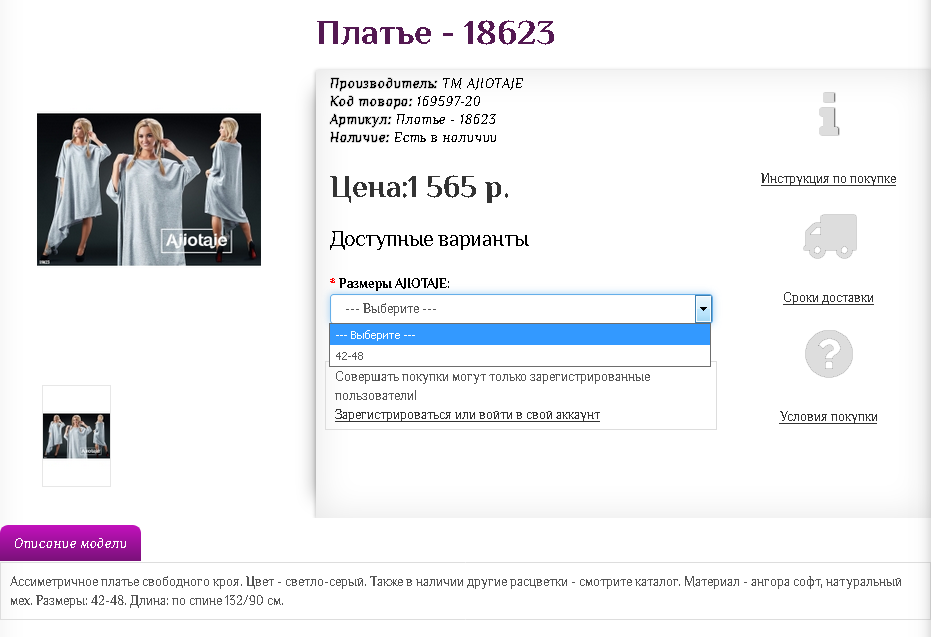
Task: Click the Производитель: TM AJIOTAJE line
Action: tap(426, 83)
